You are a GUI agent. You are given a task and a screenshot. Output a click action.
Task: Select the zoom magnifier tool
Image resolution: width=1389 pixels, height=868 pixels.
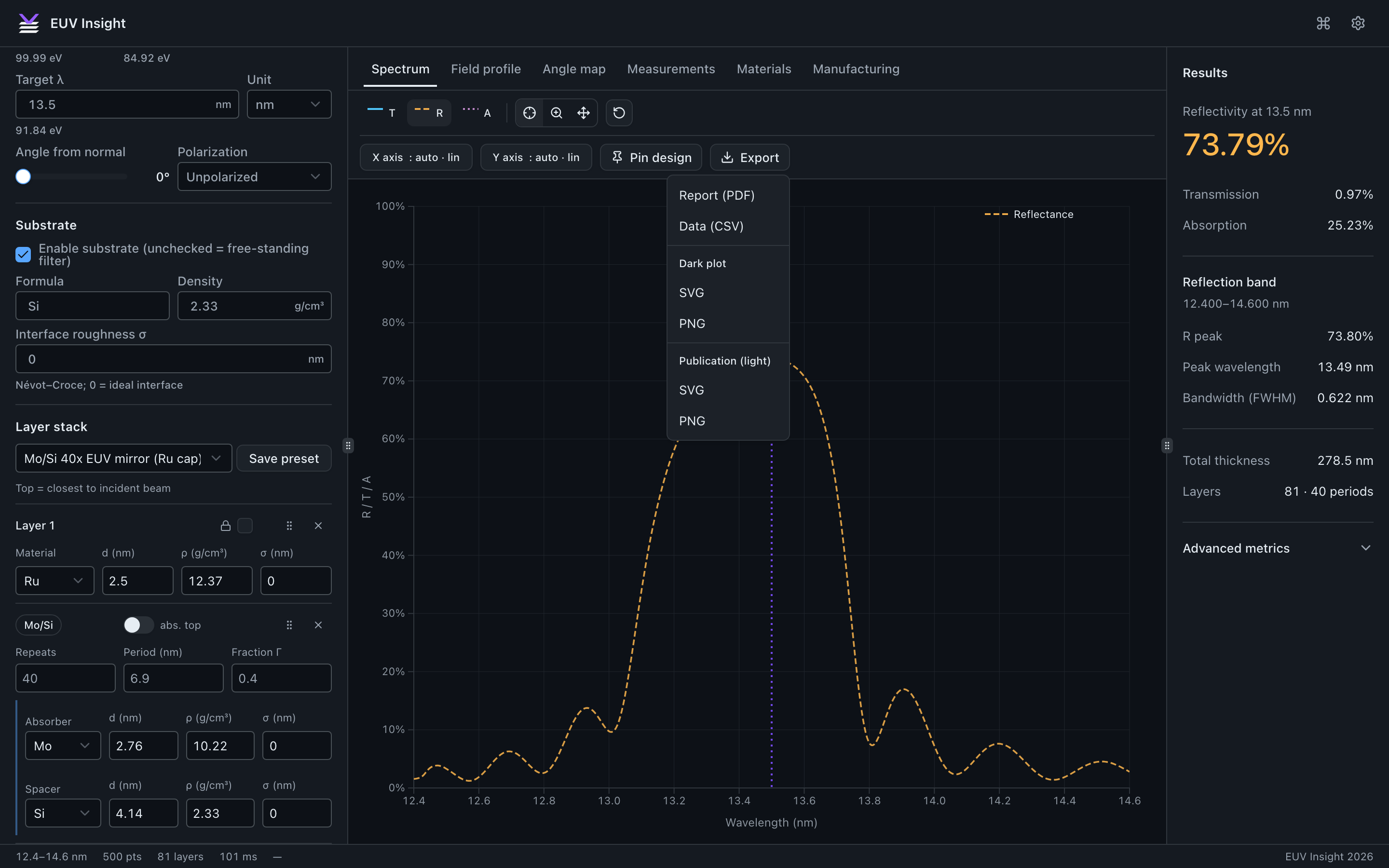tap(556, 112)
